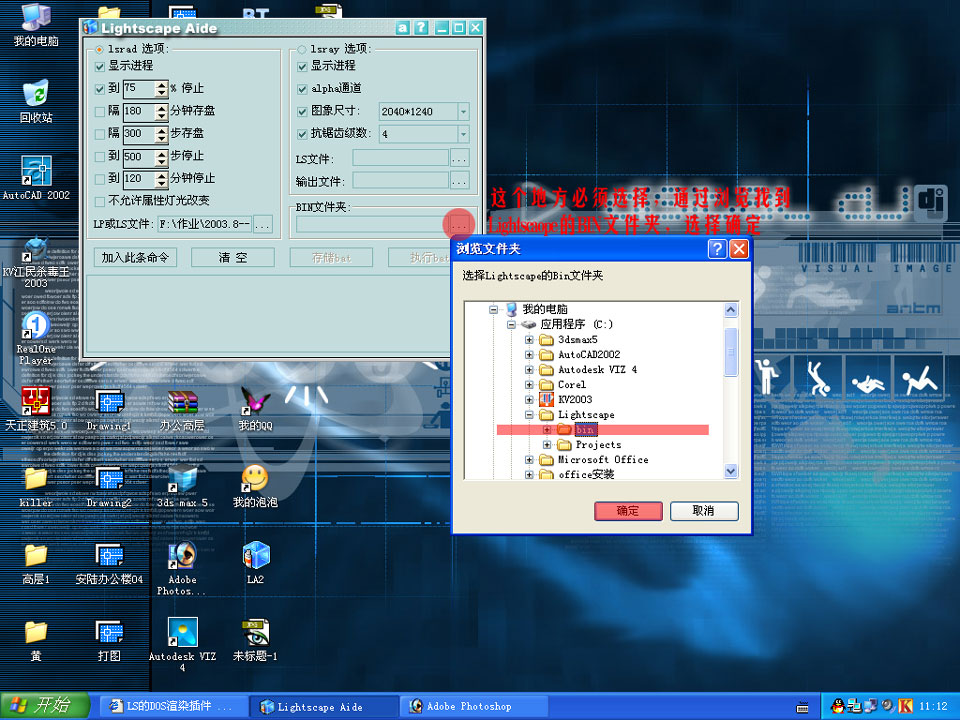Expand the Corel folder node
The image size is (960, 720).
coord(530,384)
